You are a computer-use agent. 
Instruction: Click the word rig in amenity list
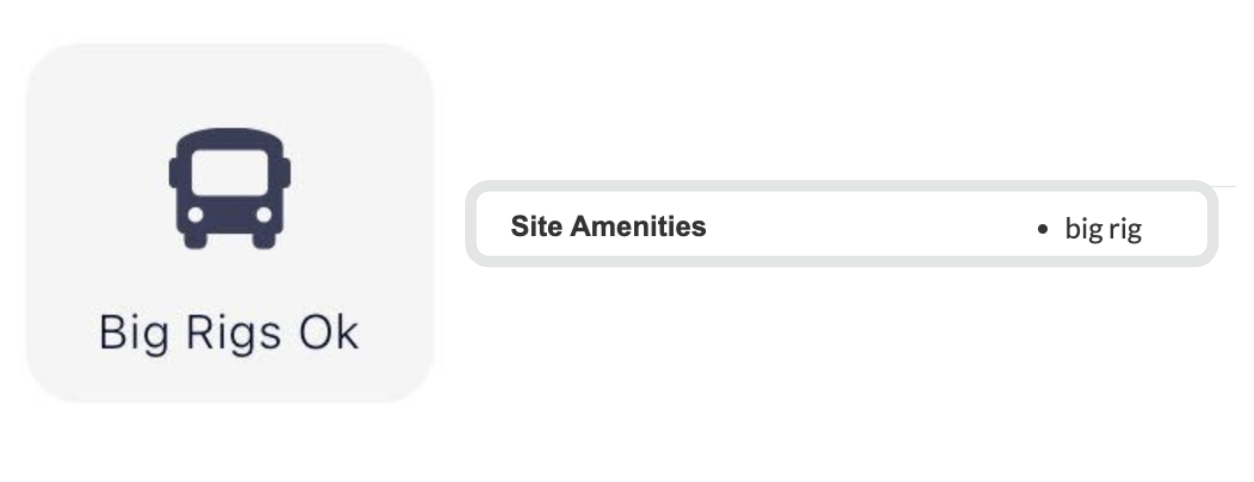1125,230
